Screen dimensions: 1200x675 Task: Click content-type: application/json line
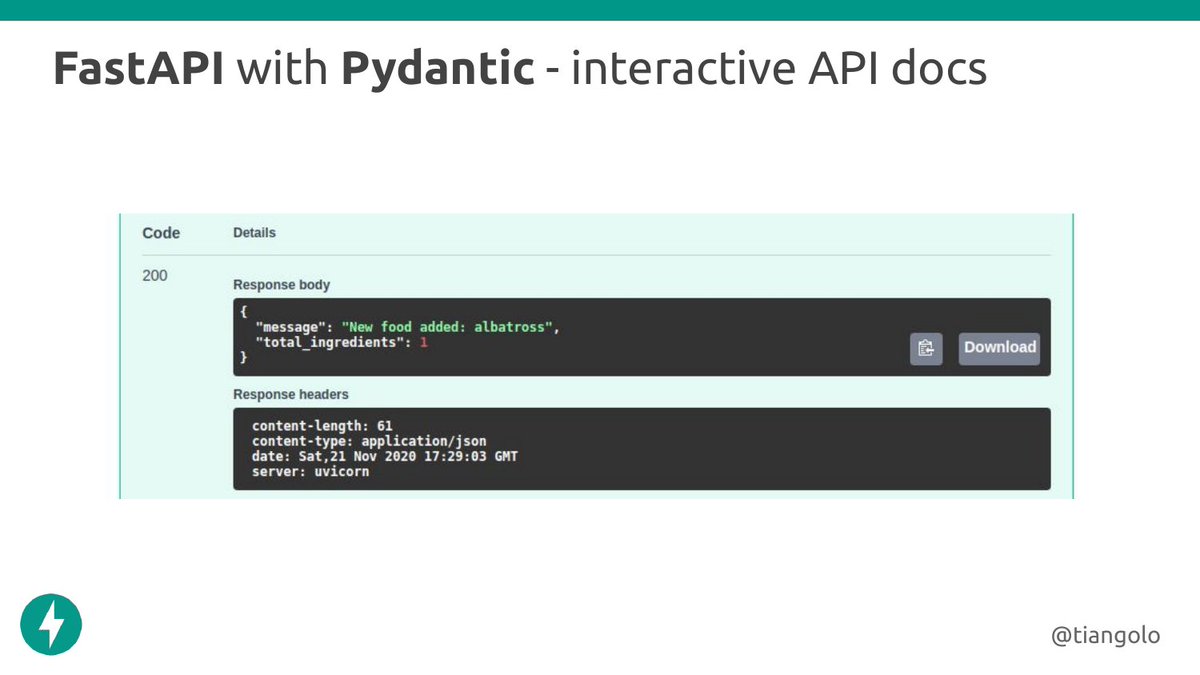pyautogui.click(x=369, y=441)
